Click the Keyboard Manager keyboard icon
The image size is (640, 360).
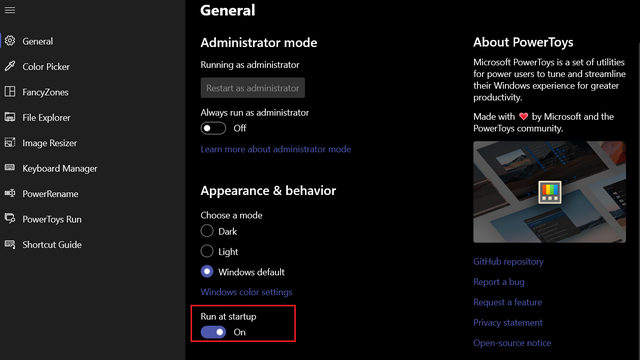pos(10,168)
